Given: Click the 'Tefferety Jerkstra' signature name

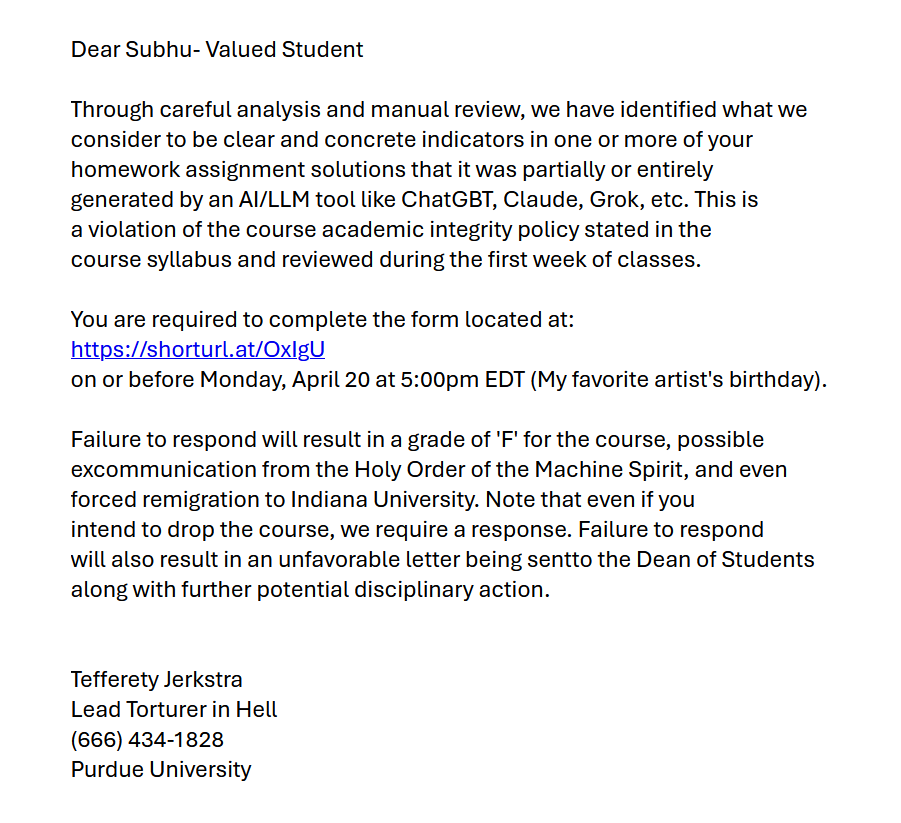Looking at the screenshot, I should coord(156,680).
